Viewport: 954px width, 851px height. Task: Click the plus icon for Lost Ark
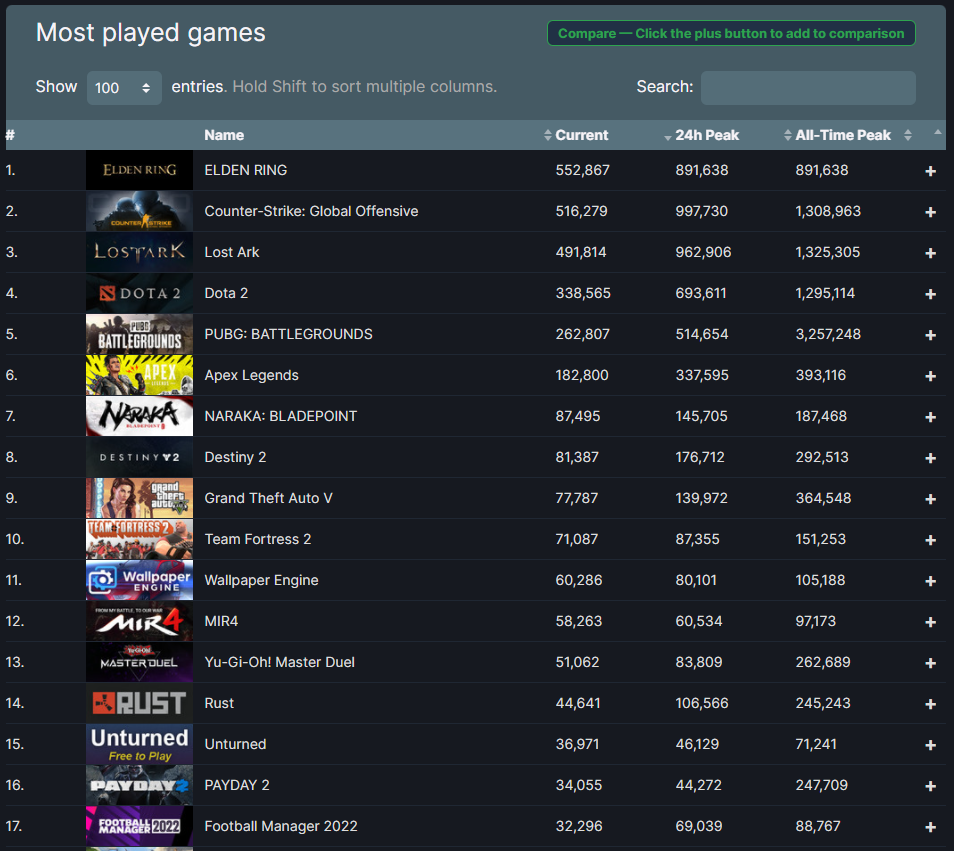pyautogui.click(x=930, y=253)
